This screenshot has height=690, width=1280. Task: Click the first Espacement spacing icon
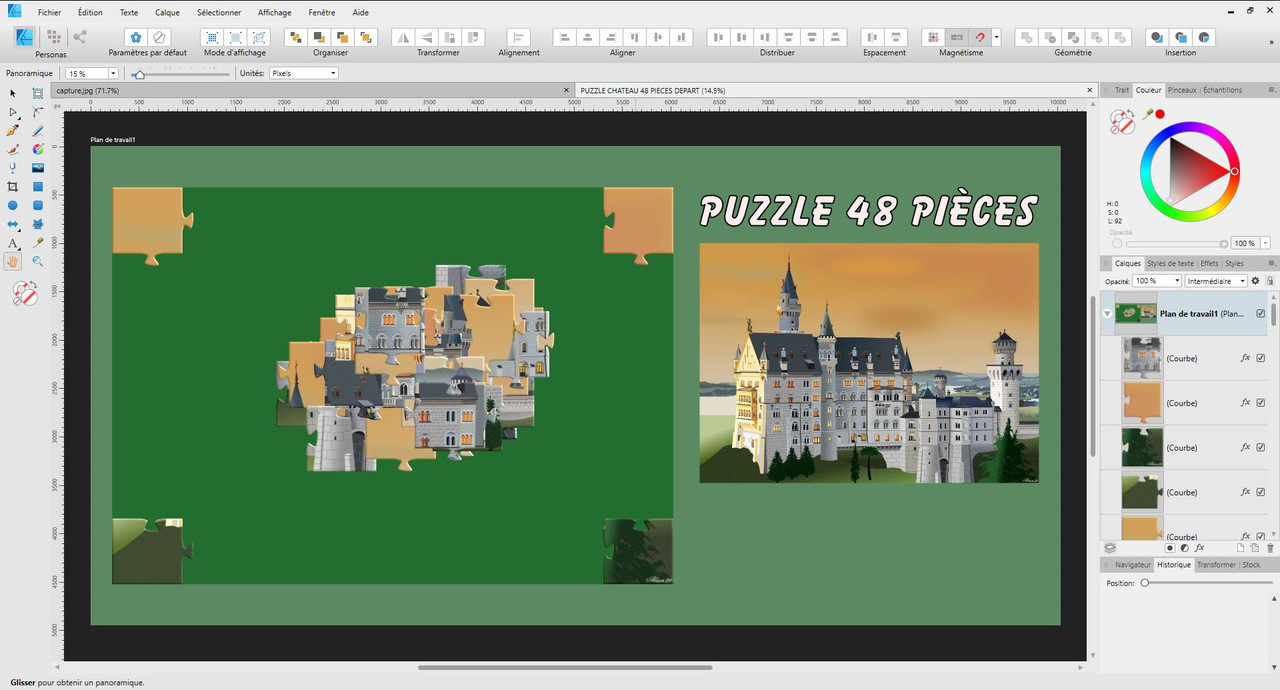pos(872,37)
